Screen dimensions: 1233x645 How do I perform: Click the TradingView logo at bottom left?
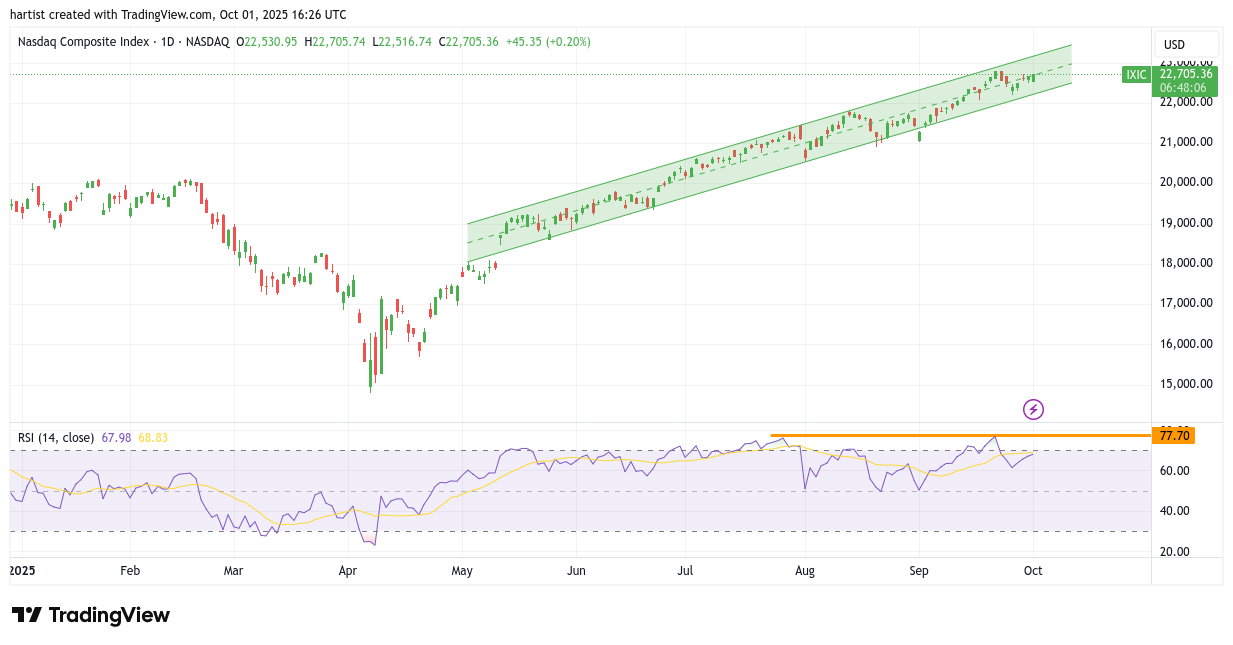pyautogui.click(x=91, y=615)
